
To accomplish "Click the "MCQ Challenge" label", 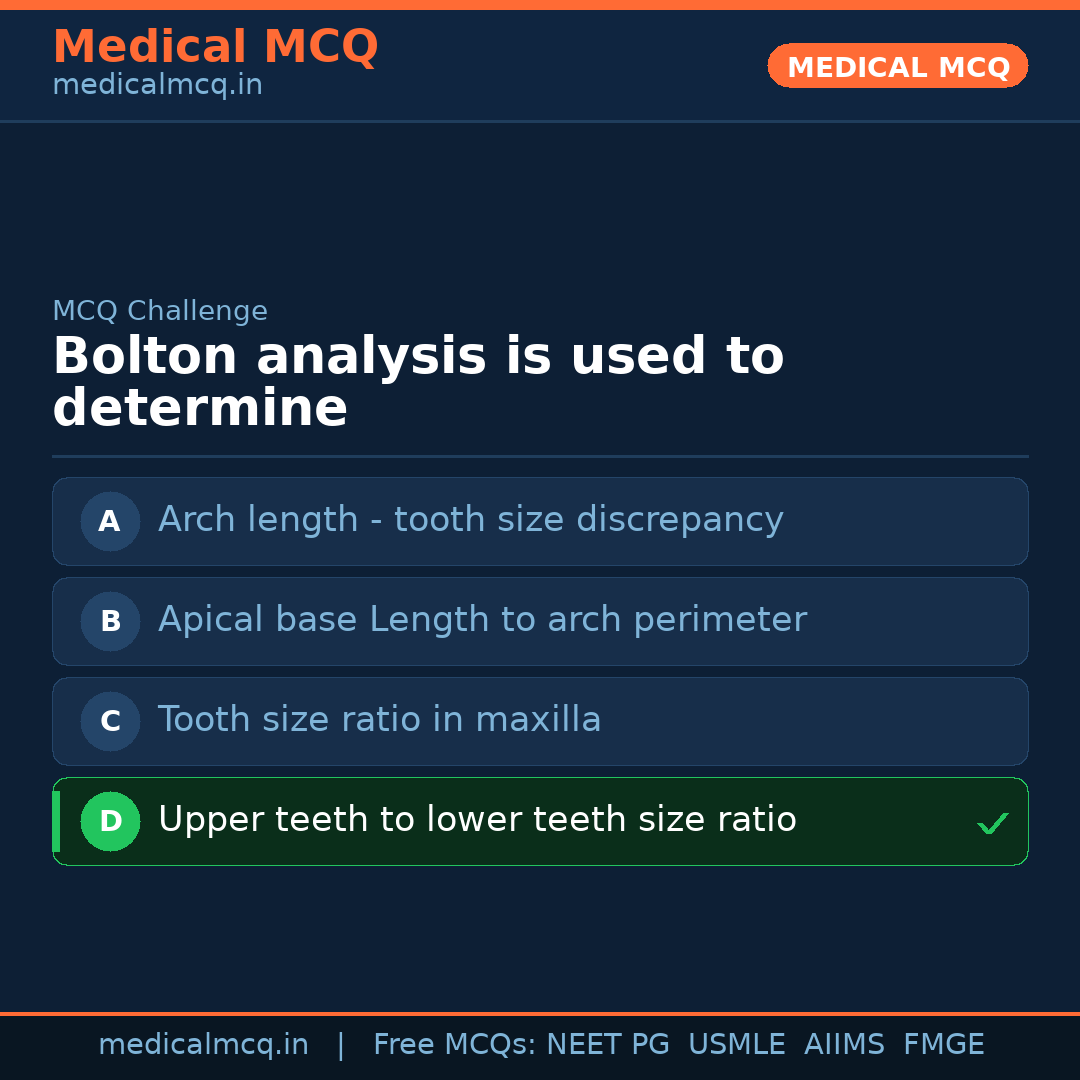I will (x=160, y=311).
